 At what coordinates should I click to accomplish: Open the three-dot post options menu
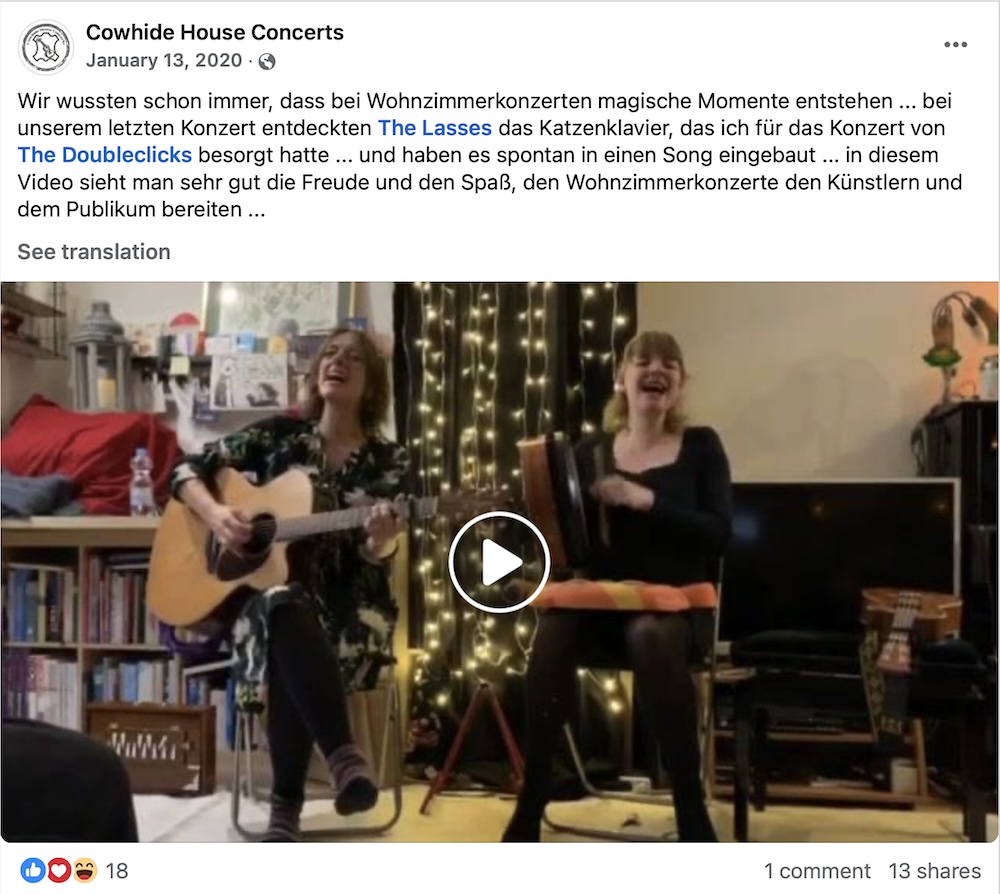(955, 45)
